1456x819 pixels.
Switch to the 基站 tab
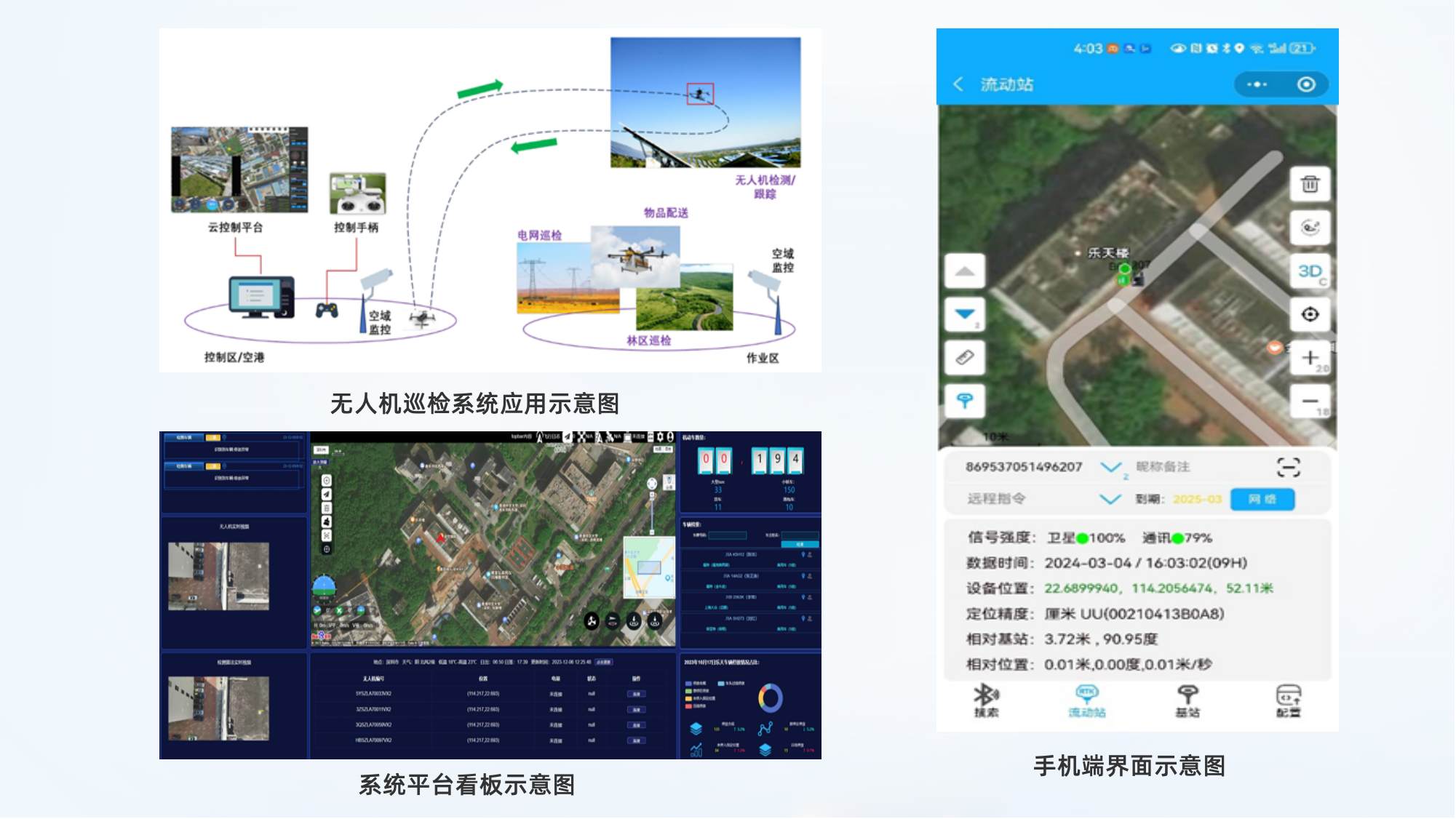(x=1188, y=701)
